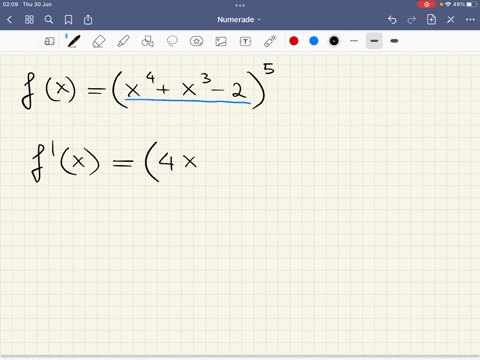480x360 pixels.
Task: Undo the last stroke
Action: [392, 20]
